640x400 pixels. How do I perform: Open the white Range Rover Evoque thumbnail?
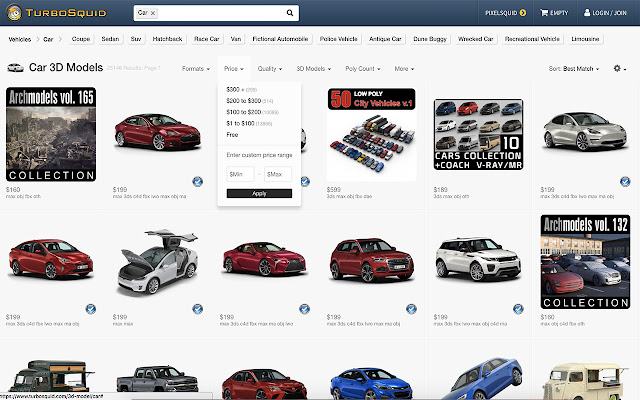click(478, 259)
